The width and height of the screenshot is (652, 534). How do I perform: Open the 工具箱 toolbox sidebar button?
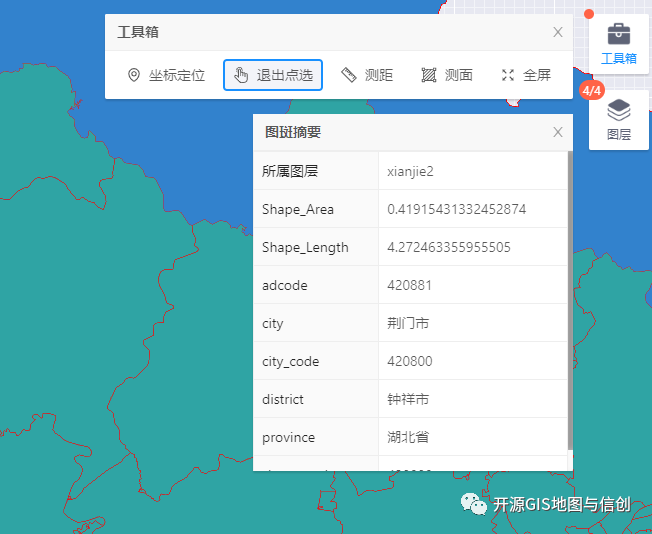click(618, 44)
